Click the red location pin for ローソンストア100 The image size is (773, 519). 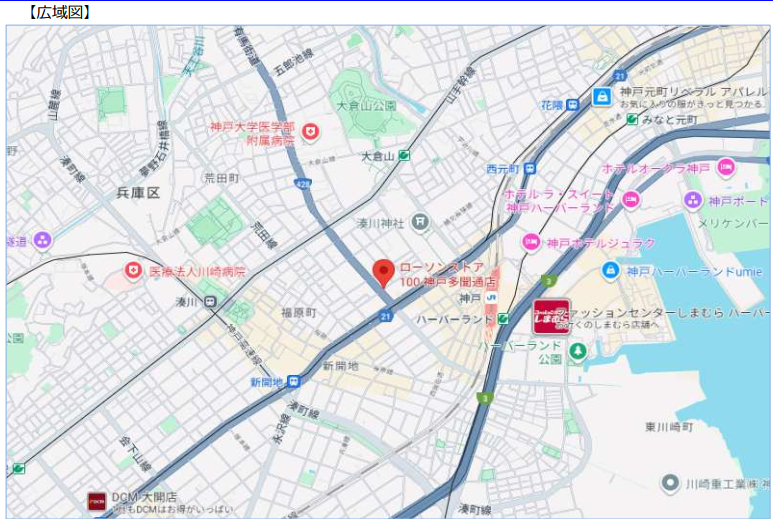(x=383, y=273)
